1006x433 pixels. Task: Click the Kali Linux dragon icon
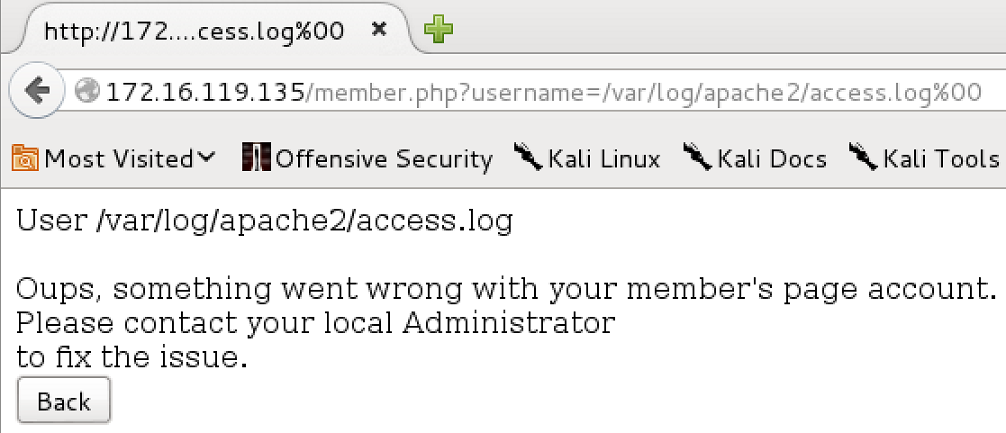[x=529, y=157]
